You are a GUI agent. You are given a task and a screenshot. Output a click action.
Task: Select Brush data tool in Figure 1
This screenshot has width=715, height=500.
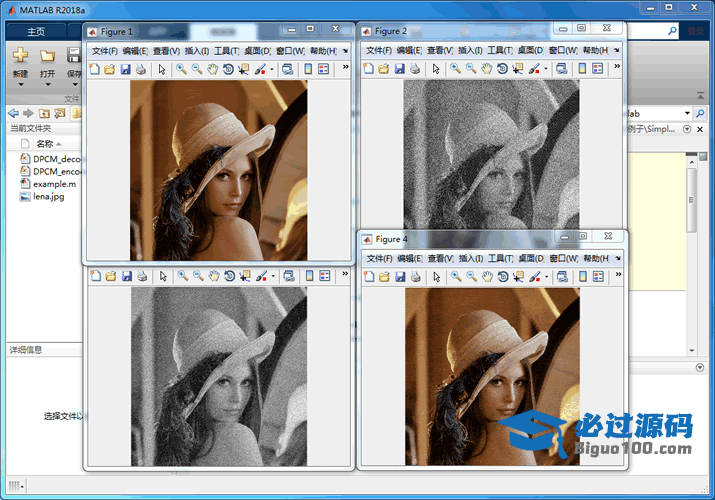tap(260, 69)
